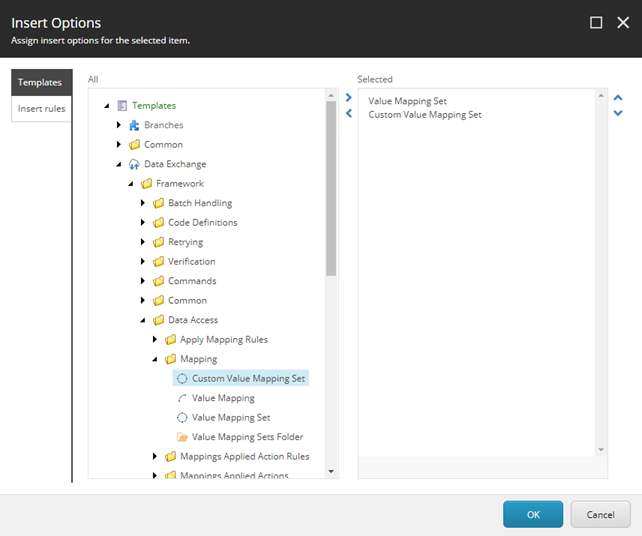
Task: Collapse the Mapping folder
Action: pos(155,359)
